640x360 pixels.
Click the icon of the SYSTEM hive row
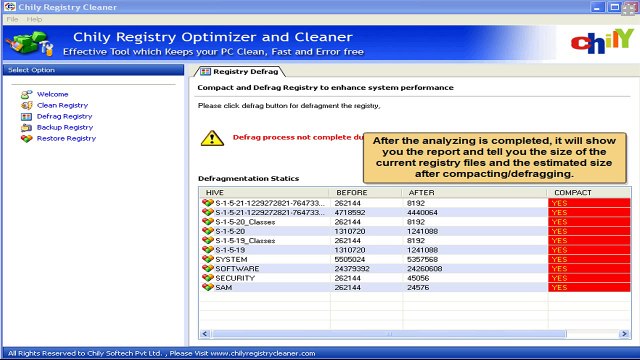[208, 259]
